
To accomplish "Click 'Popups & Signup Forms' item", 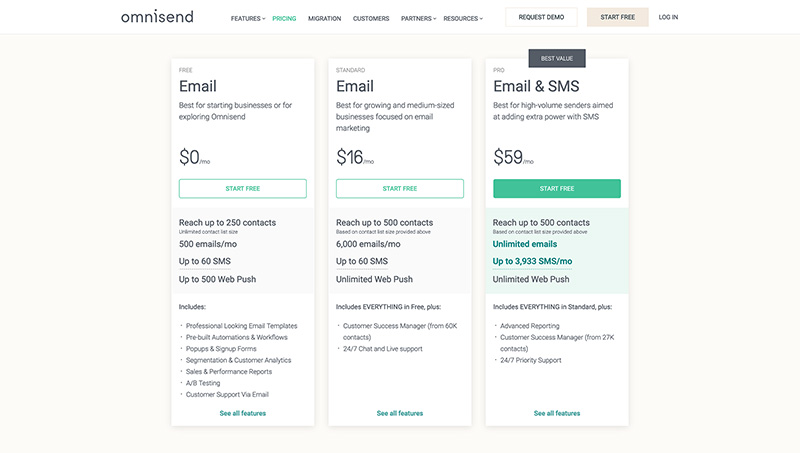I will pyautogui.click(x=221, y=349).
